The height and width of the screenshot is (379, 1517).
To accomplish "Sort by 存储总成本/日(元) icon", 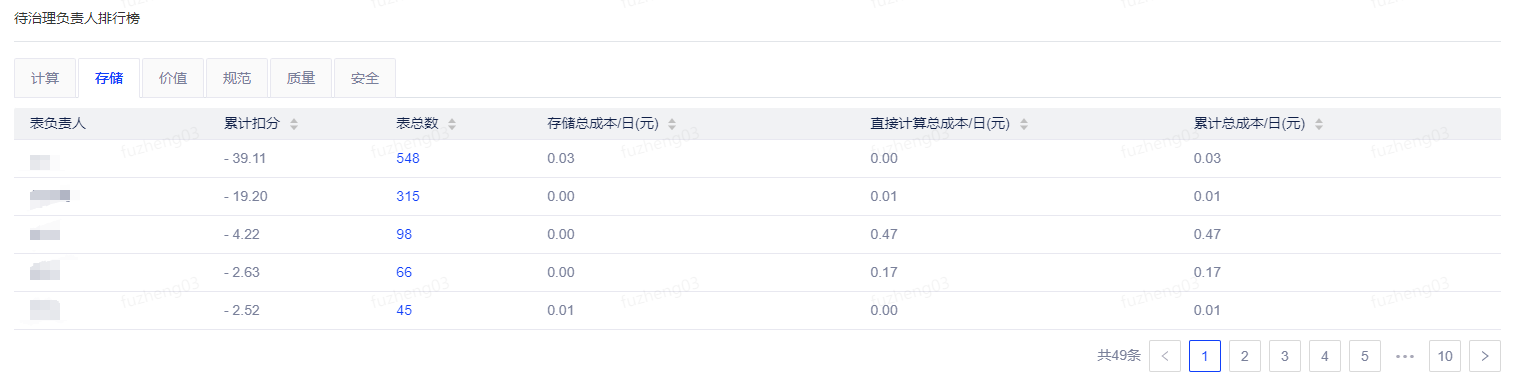I will point(672,124).
